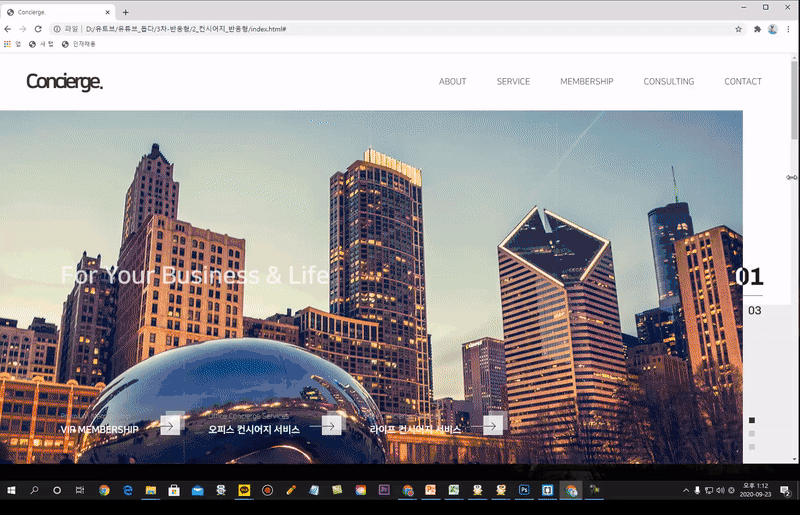Open Task View on the taskbar
Image resolution: width=800 pixels, height=515 pixels.
pyautogui.click(x=80, y=491)
